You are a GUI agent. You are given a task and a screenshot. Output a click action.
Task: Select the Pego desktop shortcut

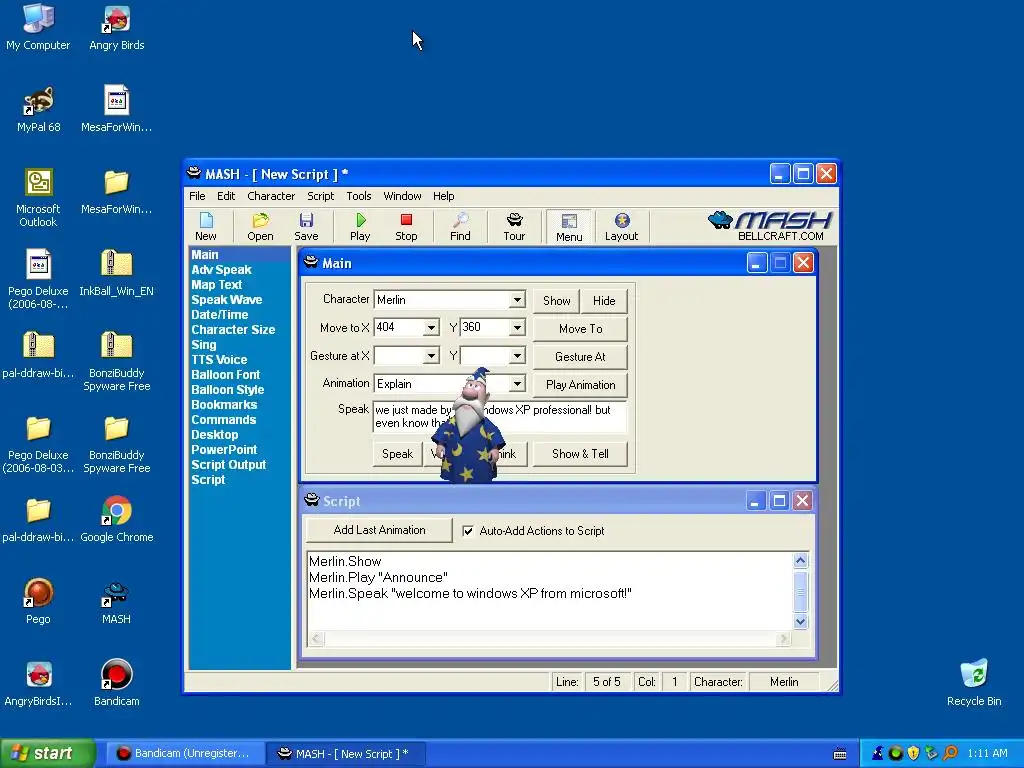click(38, 601)
